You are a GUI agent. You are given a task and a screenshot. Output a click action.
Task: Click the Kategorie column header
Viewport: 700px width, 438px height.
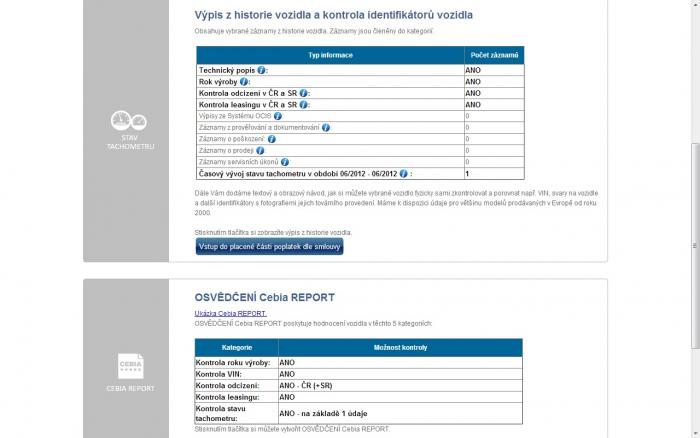(236, 348)
